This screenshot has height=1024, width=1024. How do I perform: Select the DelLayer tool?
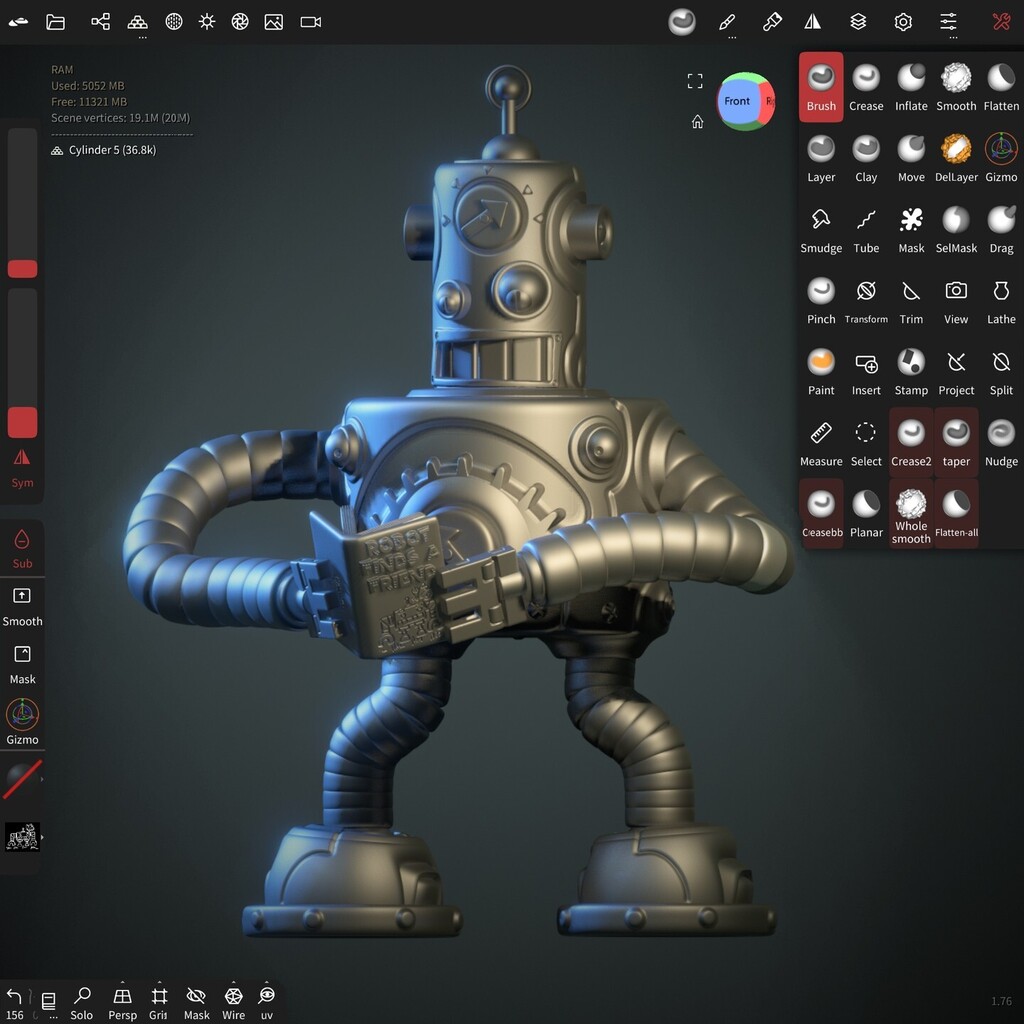pos(956,159)
